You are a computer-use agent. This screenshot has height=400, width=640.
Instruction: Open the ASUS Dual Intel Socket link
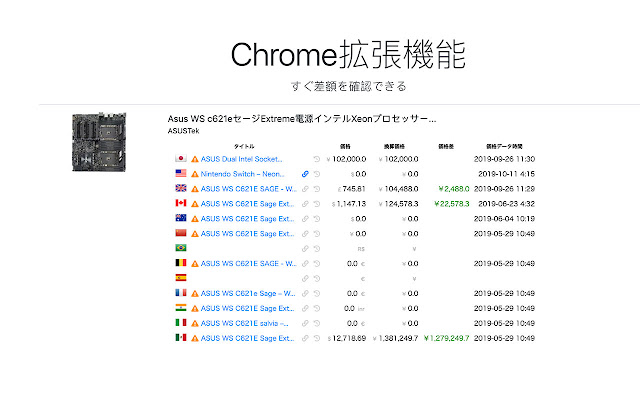click(242, 159)
